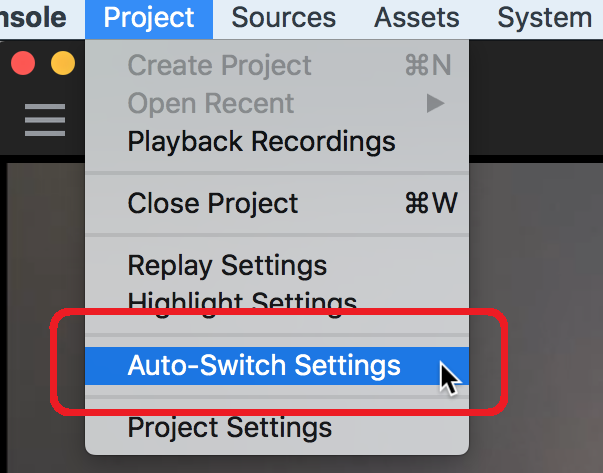
Task: Expand the Open Recent submenu entry
Action: (277, 103)
